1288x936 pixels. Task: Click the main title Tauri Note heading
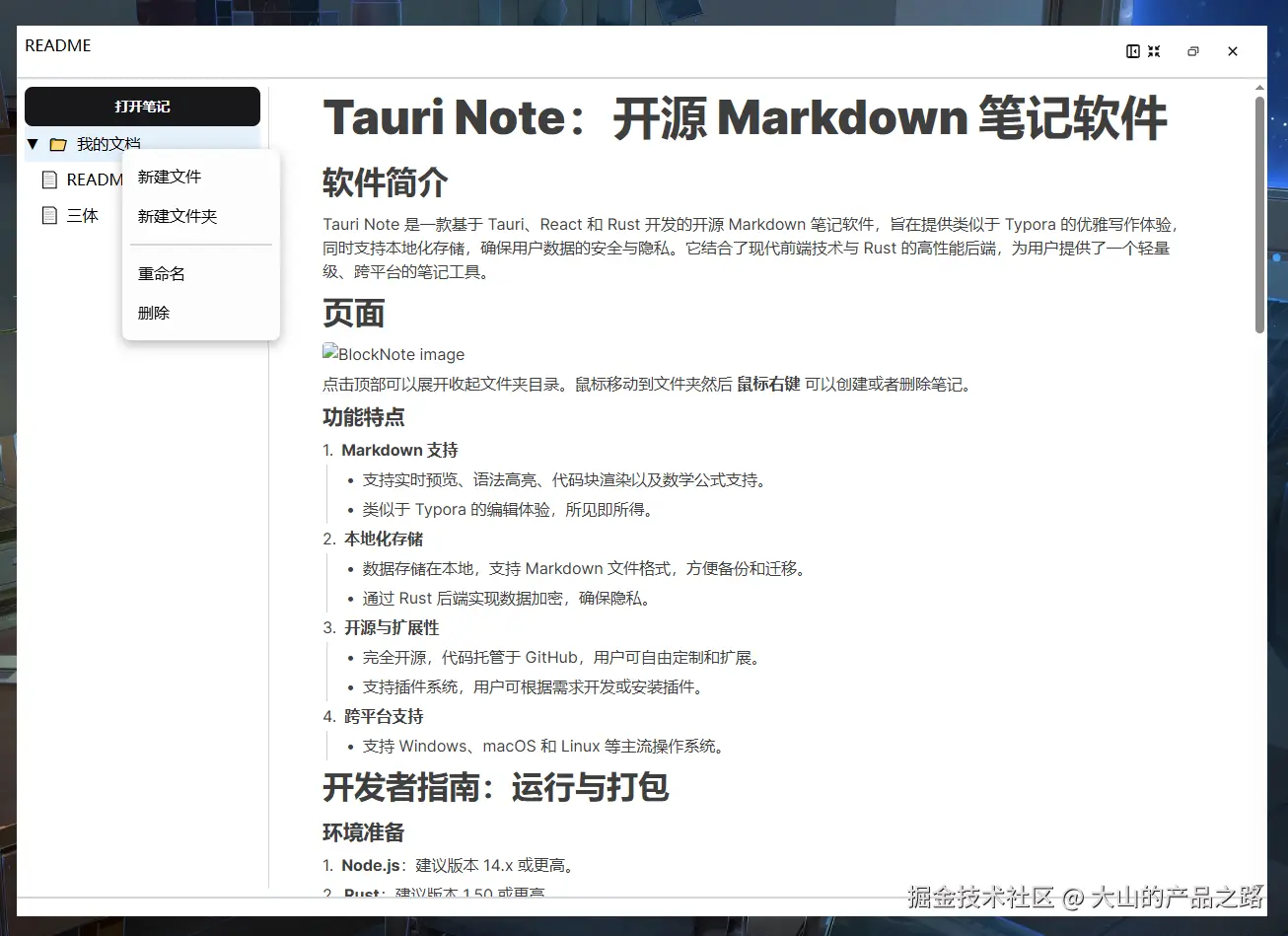745,118
